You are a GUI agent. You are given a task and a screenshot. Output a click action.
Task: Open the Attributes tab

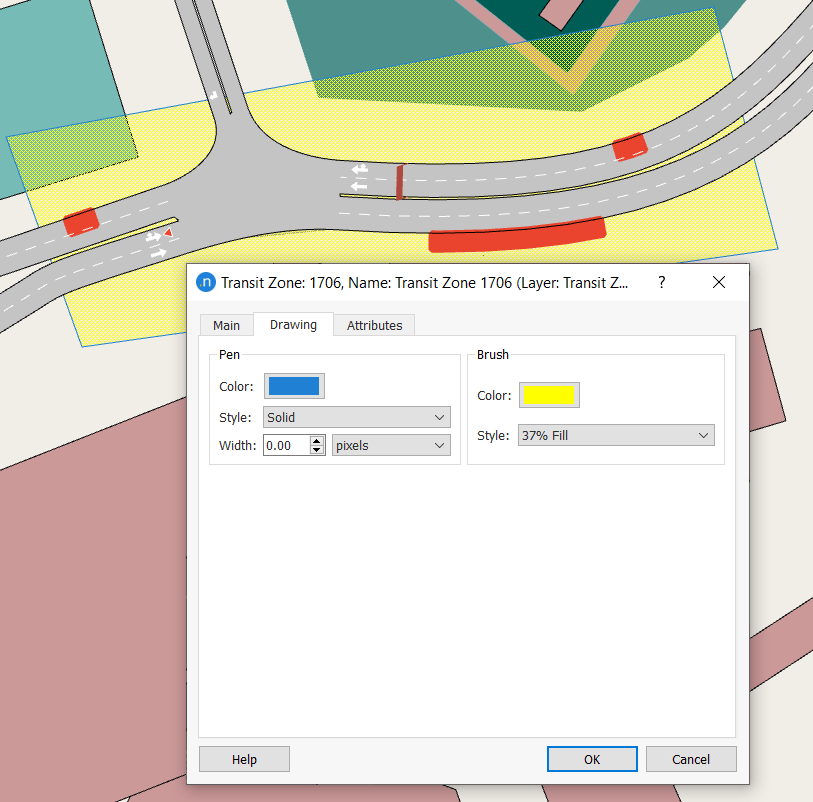[374, 325]
